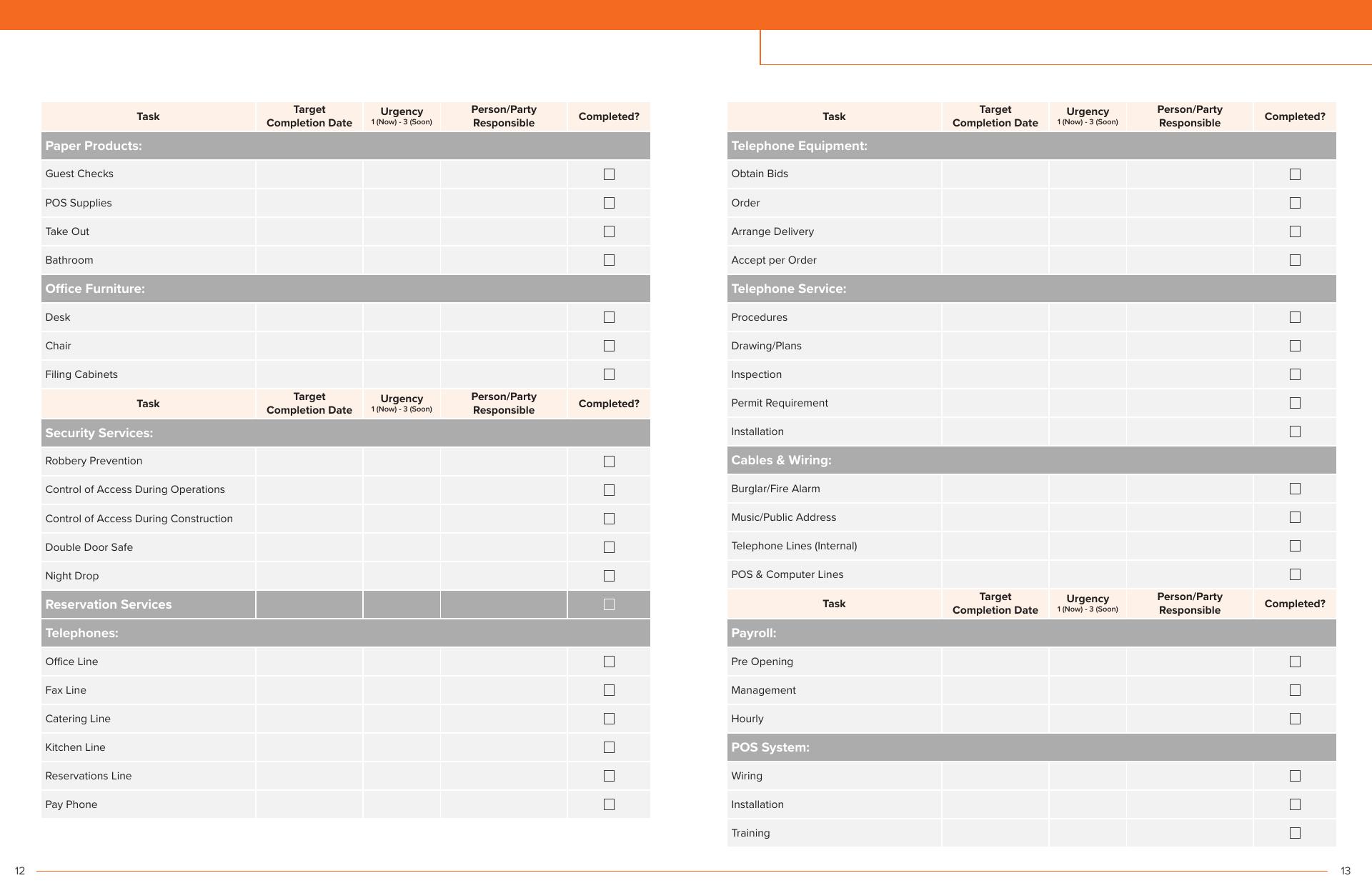Click the Desk target completion date cell

coord(309,317)
